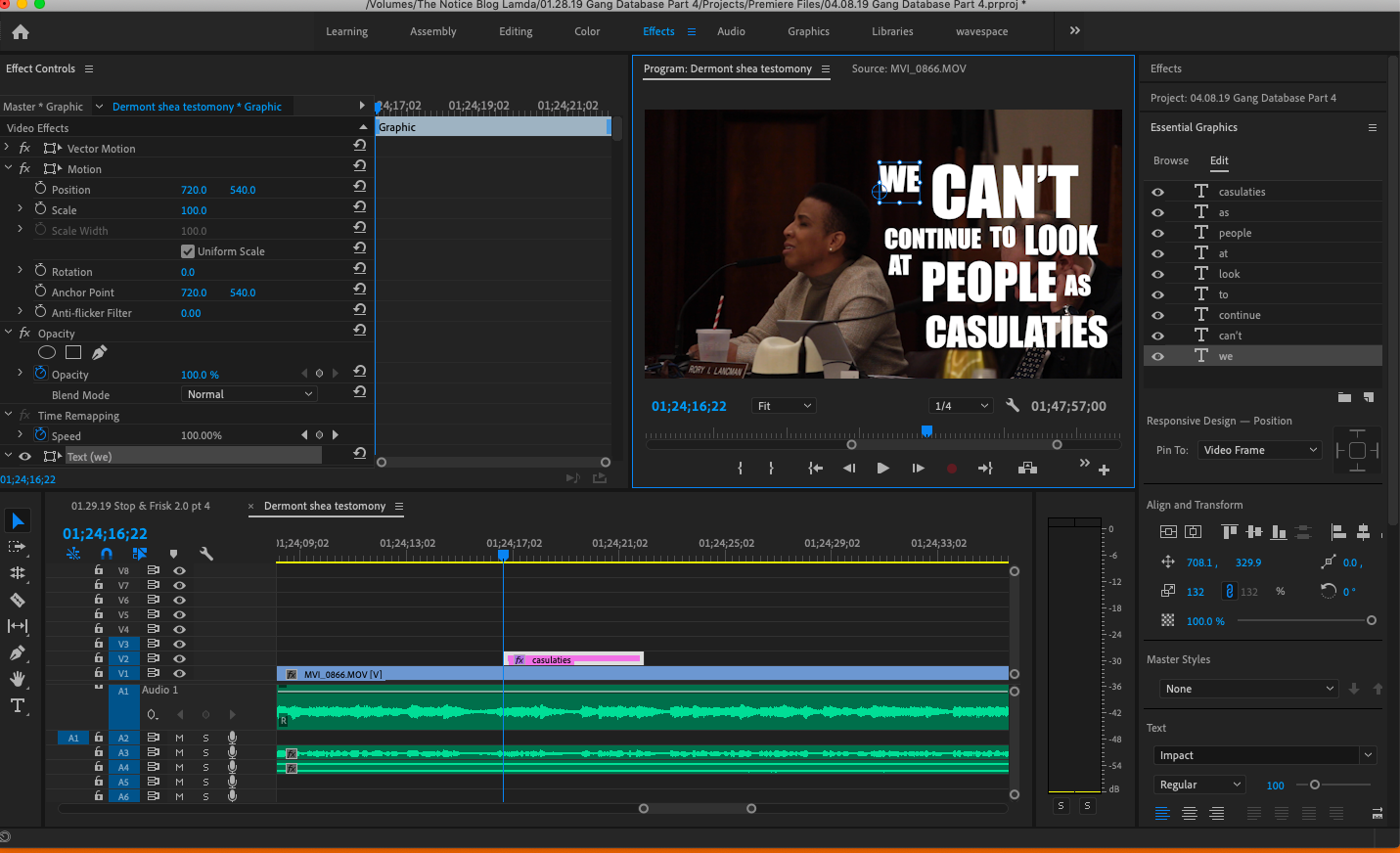Show more workspaces chevron

pyautogui.click(x=1075, y=31)
